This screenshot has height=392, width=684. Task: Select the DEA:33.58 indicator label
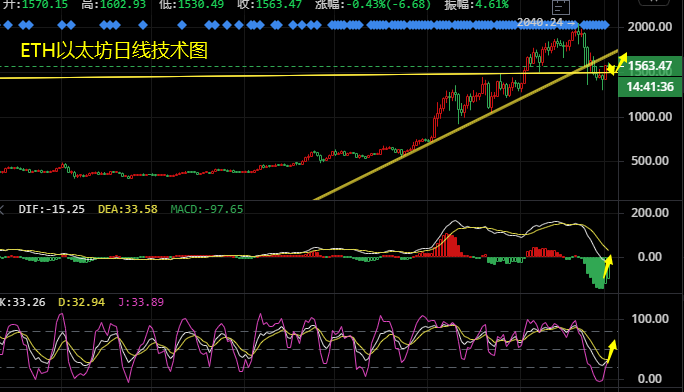[127, 209]
